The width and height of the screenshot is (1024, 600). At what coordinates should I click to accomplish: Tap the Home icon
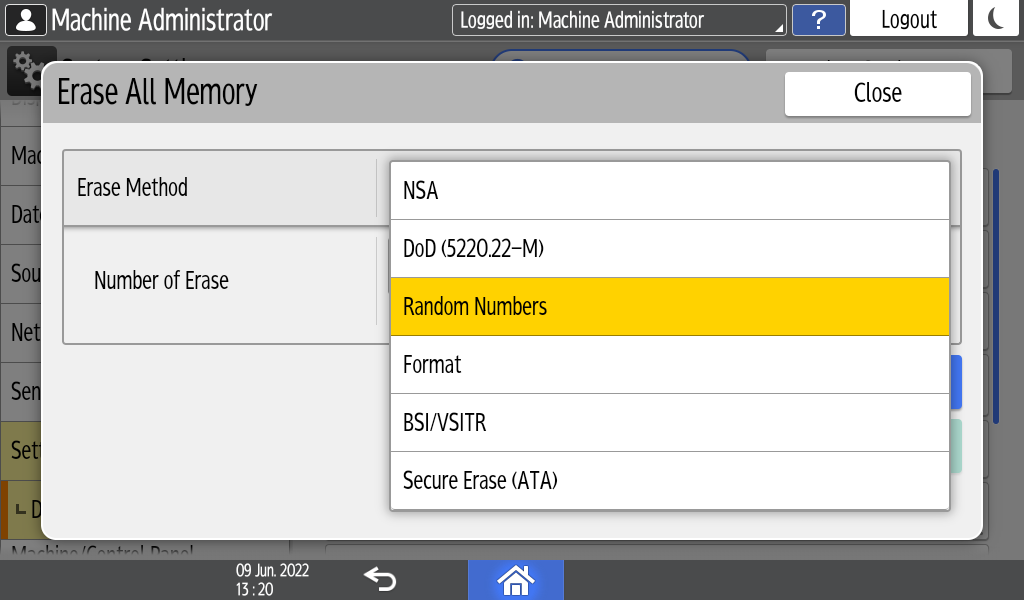(x=515, y=579)
